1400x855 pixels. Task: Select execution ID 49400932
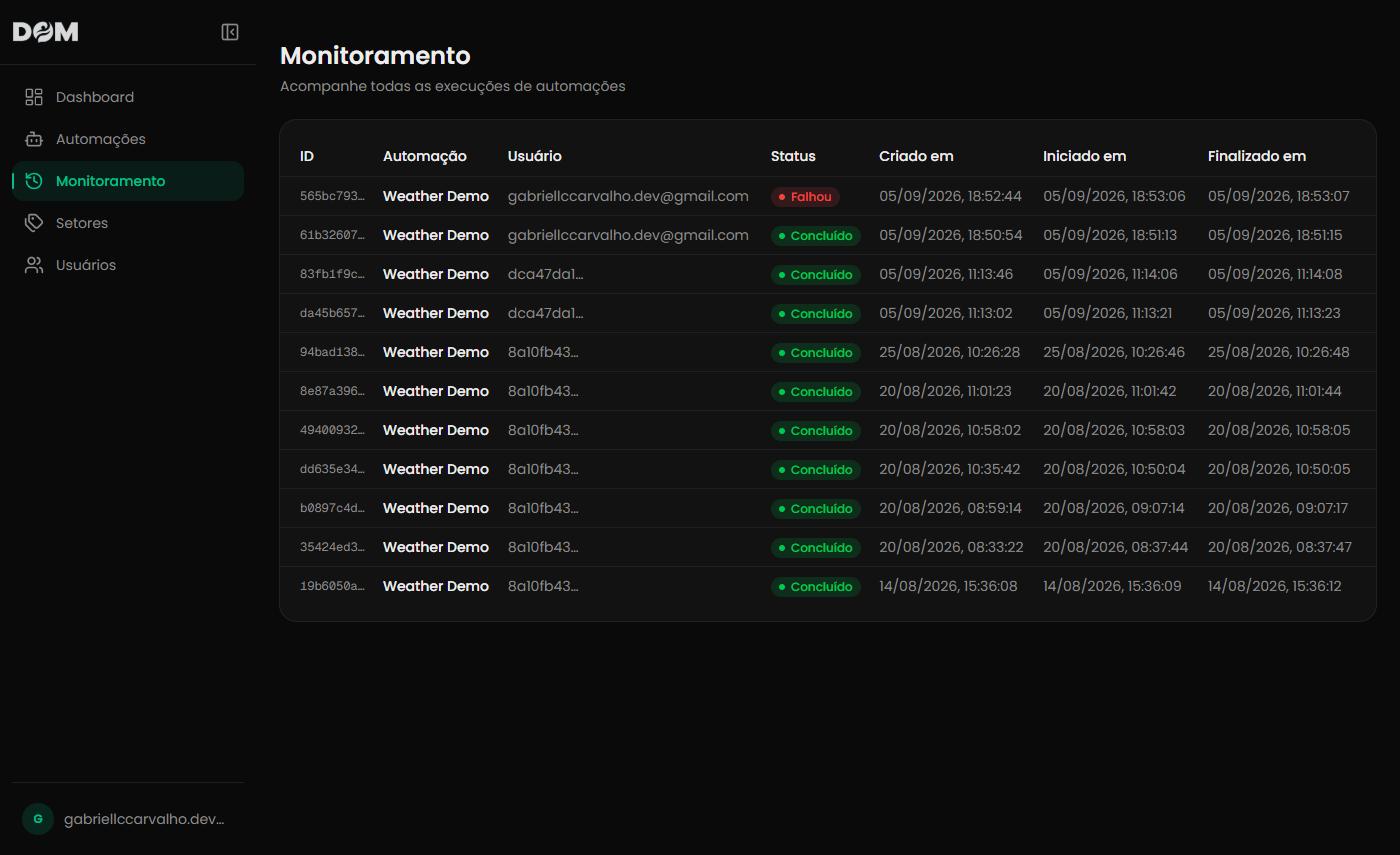[x=332, y=430]
